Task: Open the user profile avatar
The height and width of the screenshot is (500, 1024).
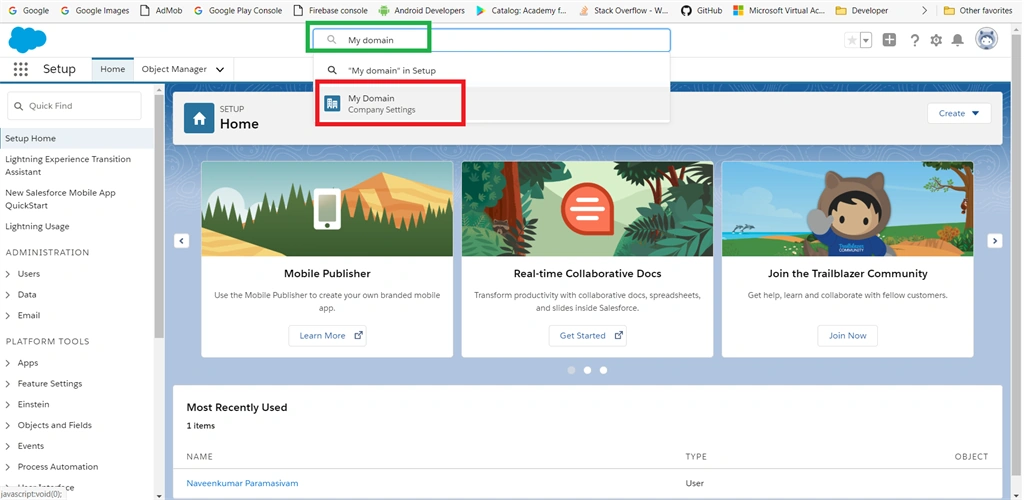Action: pyautogui.click(x=986, y=39)
